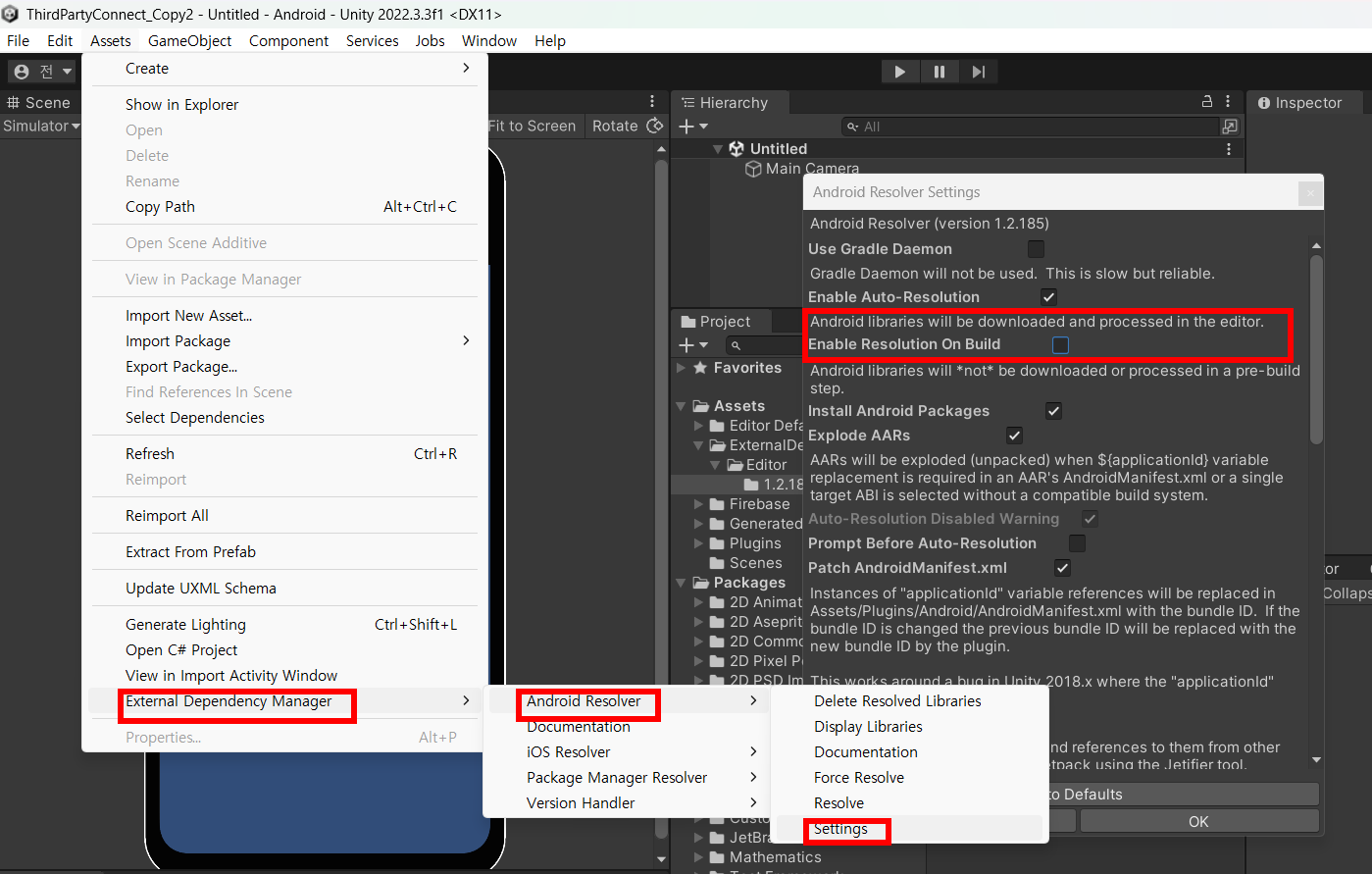Image resolution: width=1372 pixels, height=874 pixels.
Task: Open the Window menu in menu bar
Action: 489,41
